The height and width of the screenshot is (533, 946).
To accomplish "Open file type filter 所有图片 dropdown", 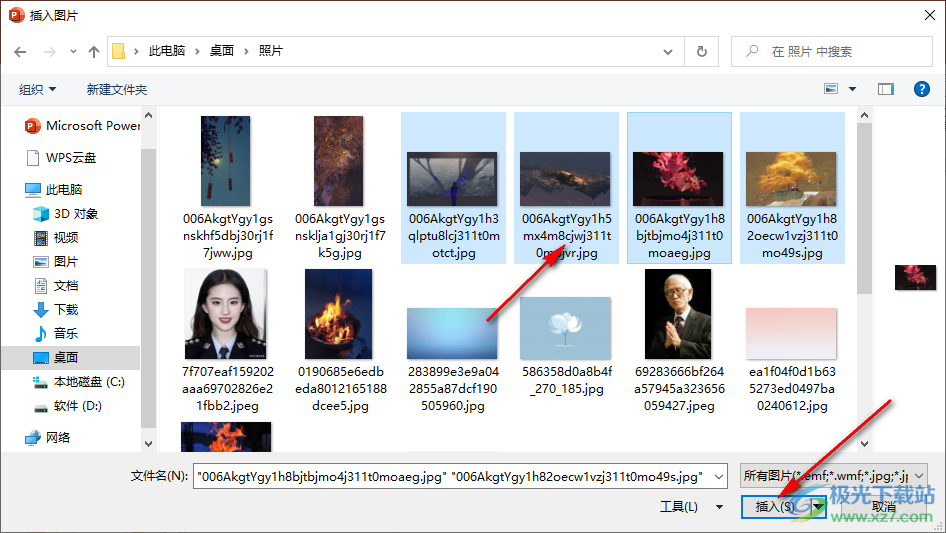I will pos(834,476).
